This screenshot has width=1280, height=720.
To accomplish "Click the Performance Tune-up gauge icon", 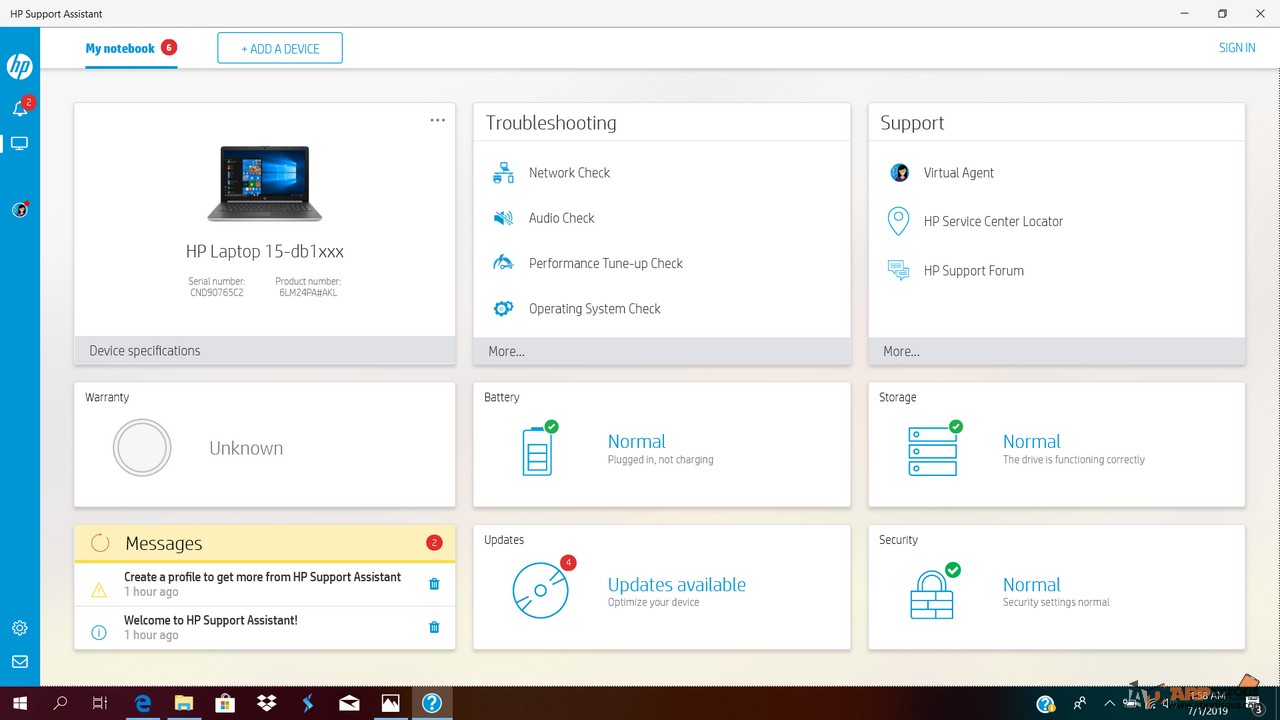I will click(504, 263).
